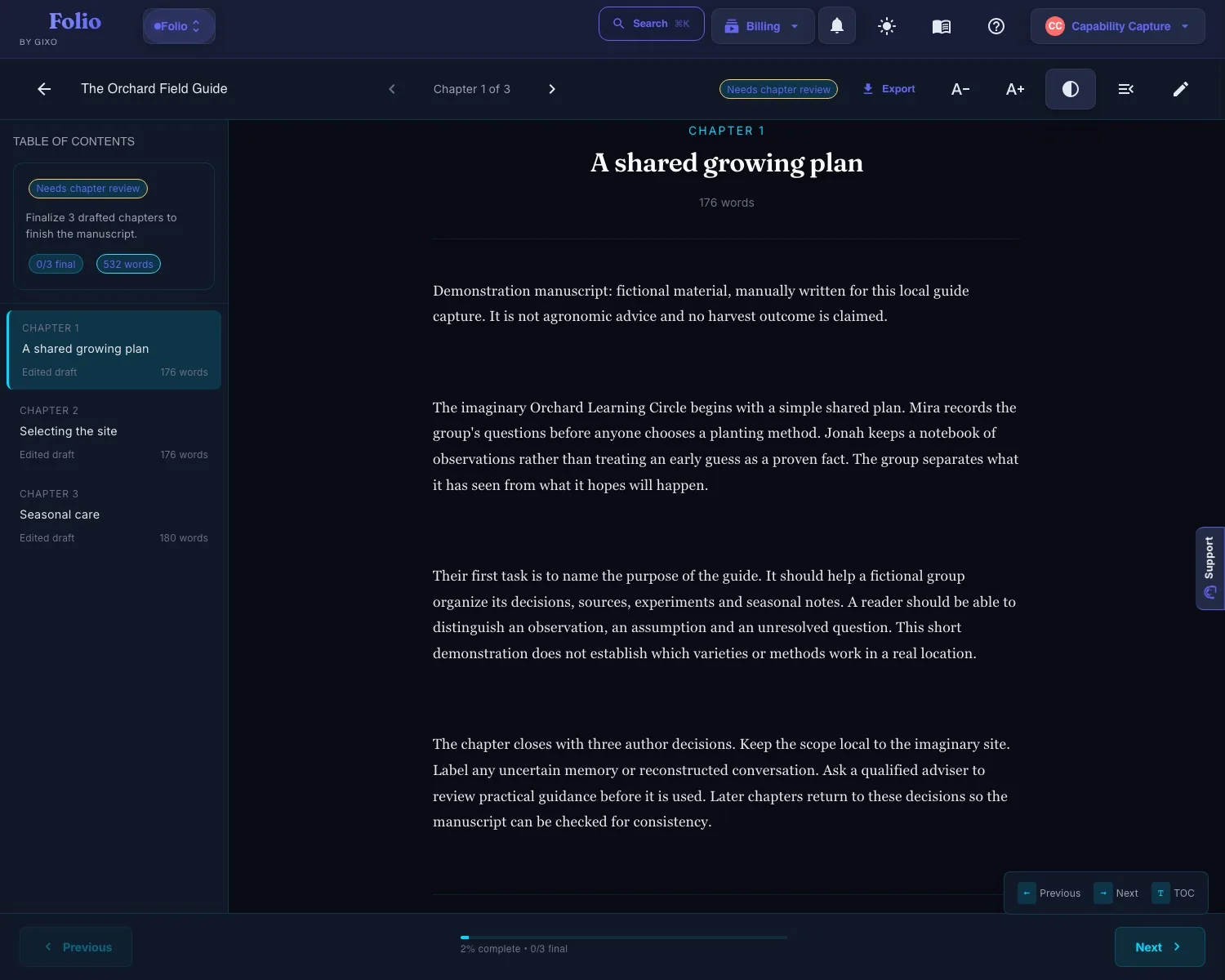Image resolution: width=1225 pixels, height=980 pixels.
Task: Open the book reader icon in top bar
Action: [942, 26]
